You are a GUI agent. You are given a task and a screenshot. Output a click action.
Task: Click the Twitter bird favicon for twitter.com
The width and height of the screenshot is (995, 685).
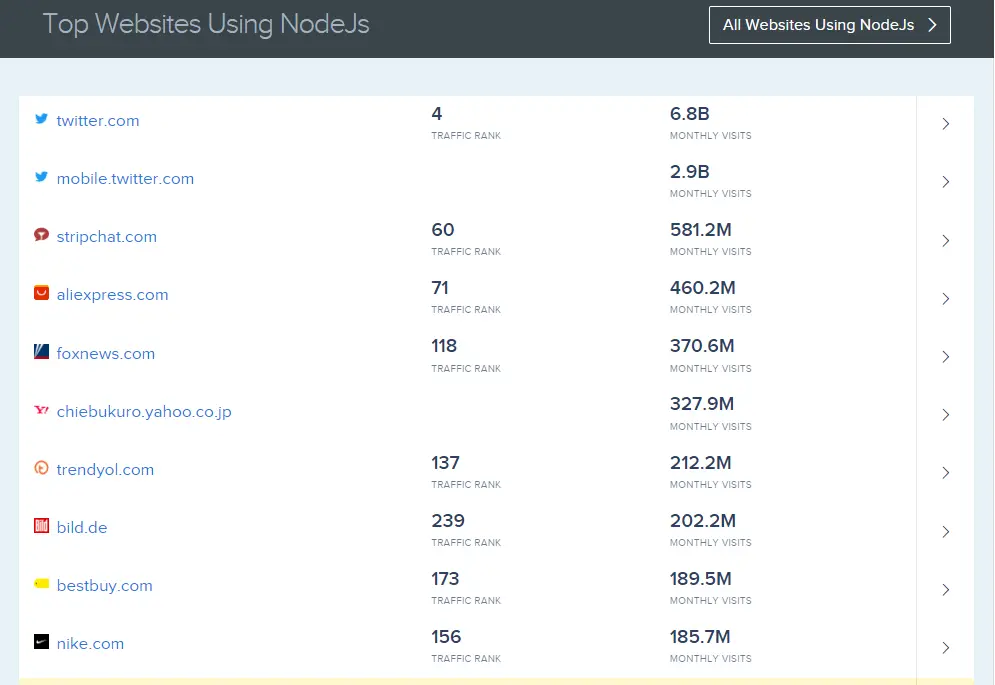click(x=40, y=119)
